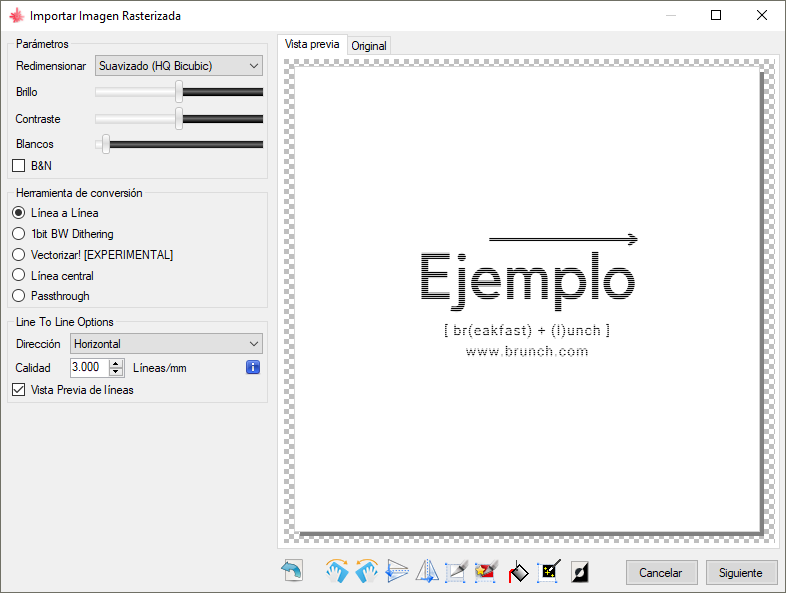Open the Dirección Horizontal dropdown
Screen dimensions: 786x593
(x=166, y=344)
